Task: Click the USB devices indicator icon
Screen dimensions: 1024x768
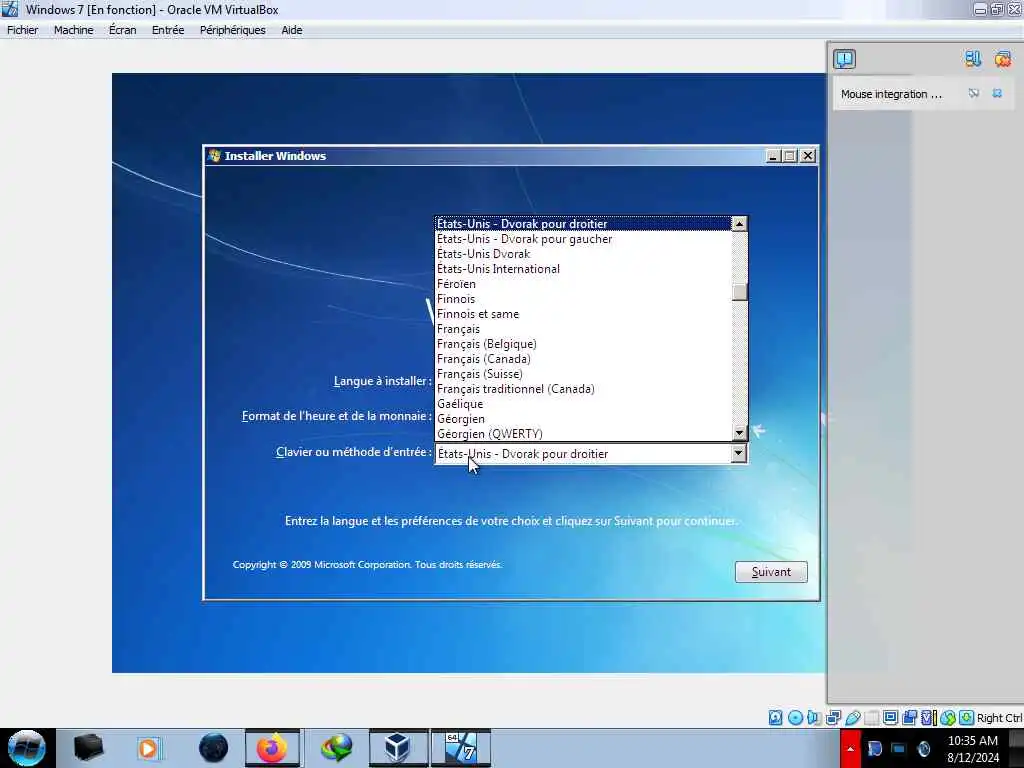Action: [852, 718]
